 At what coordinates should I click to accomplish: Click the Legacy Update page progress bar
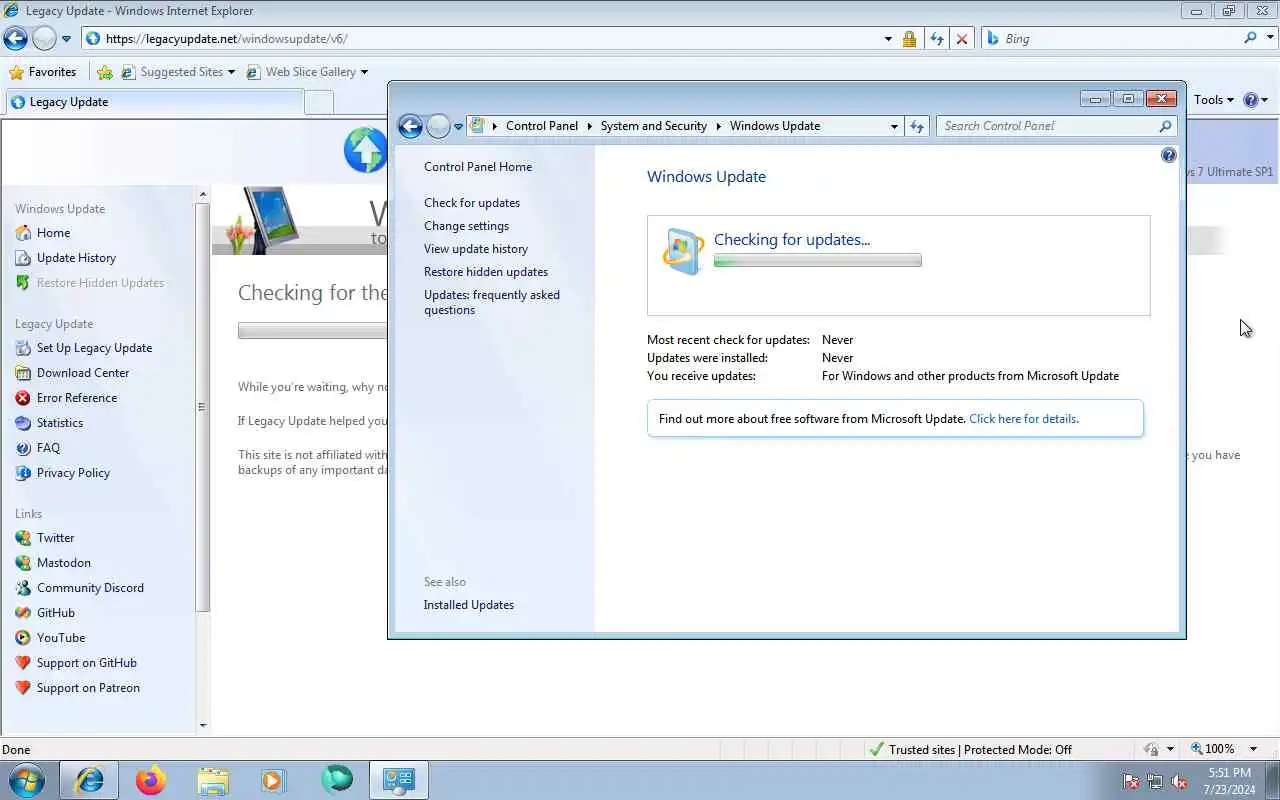click(312, 331)
